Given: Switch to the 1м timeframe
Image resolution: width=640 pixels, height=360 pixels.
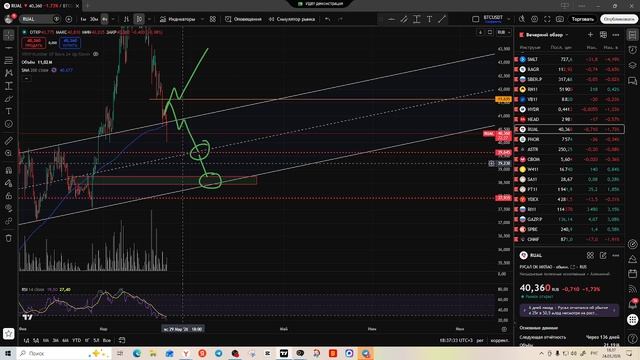Looking at the screenshot, I should tap(83, 19).
